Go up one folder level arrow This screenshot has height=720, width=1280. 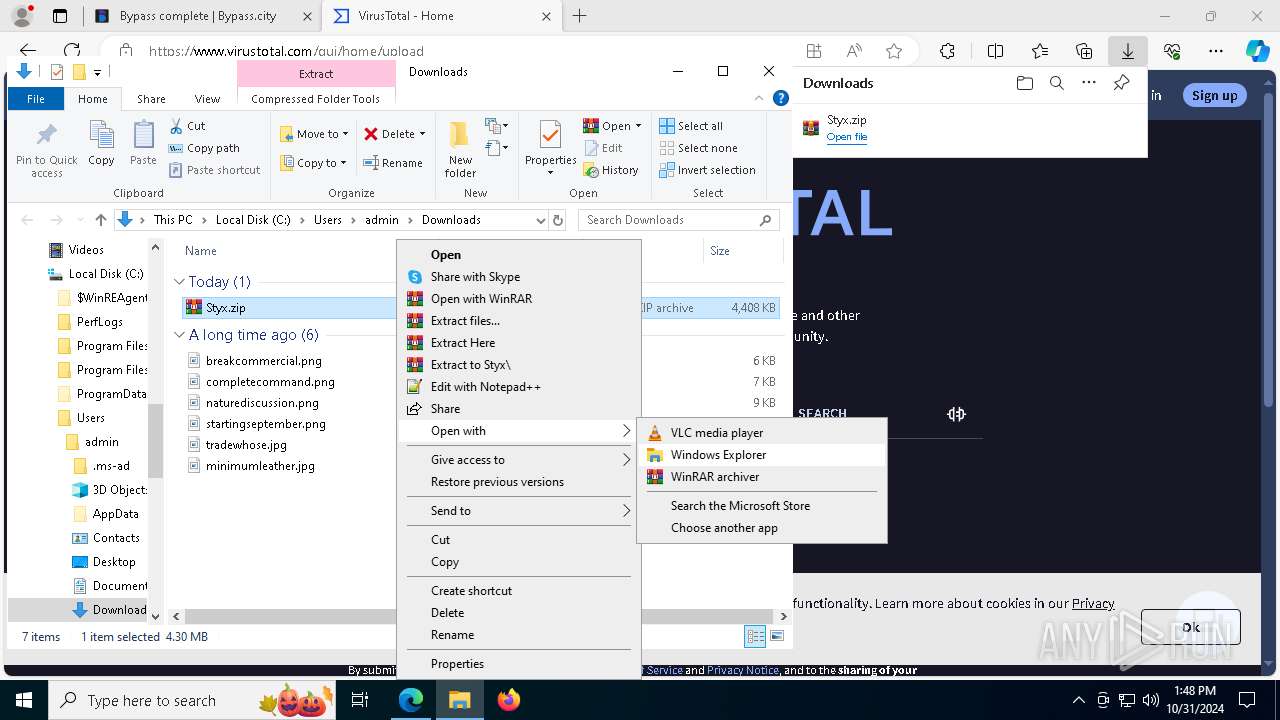100,220
